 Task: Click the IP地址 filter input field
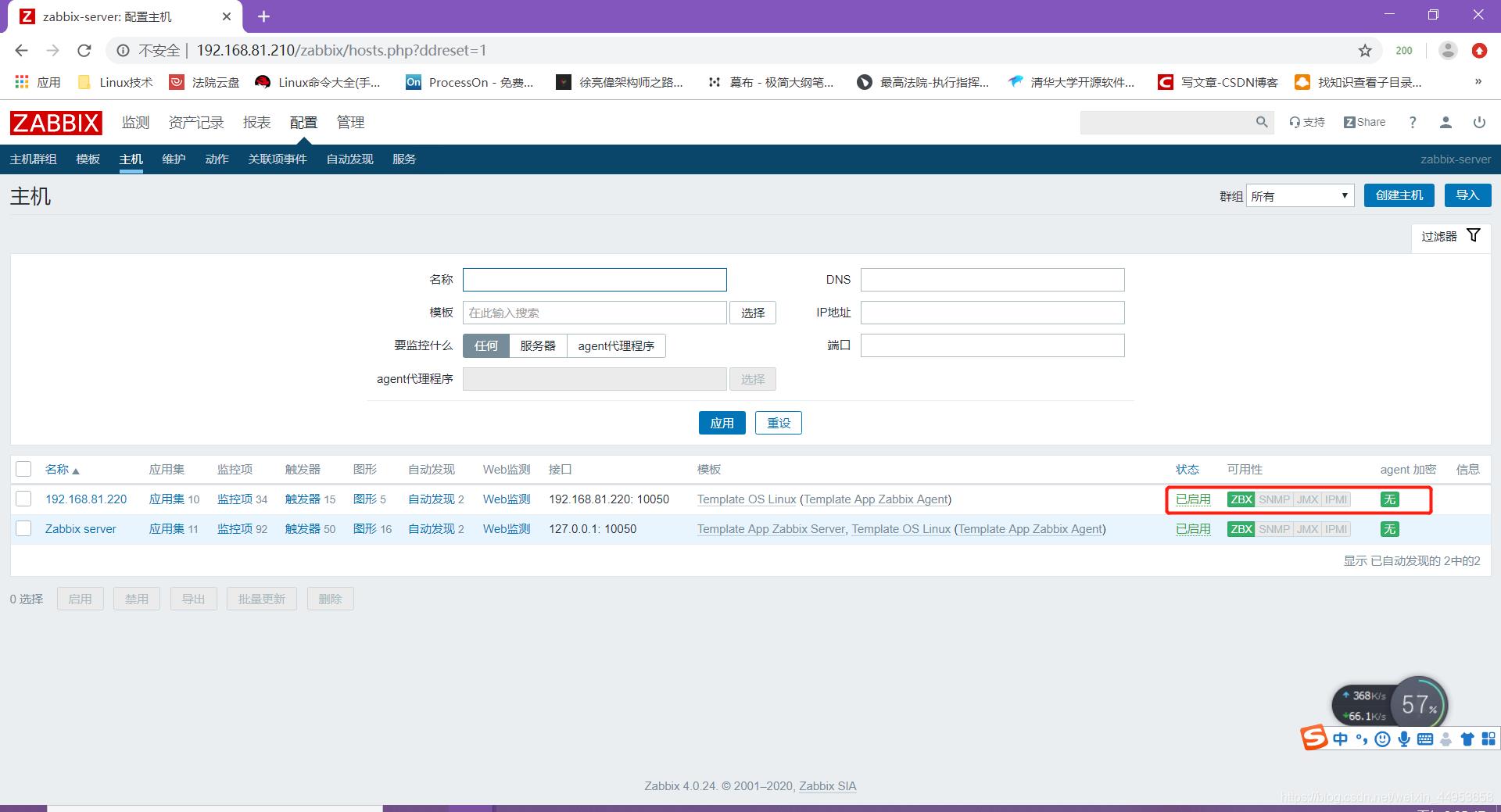(x=993, y=313)
